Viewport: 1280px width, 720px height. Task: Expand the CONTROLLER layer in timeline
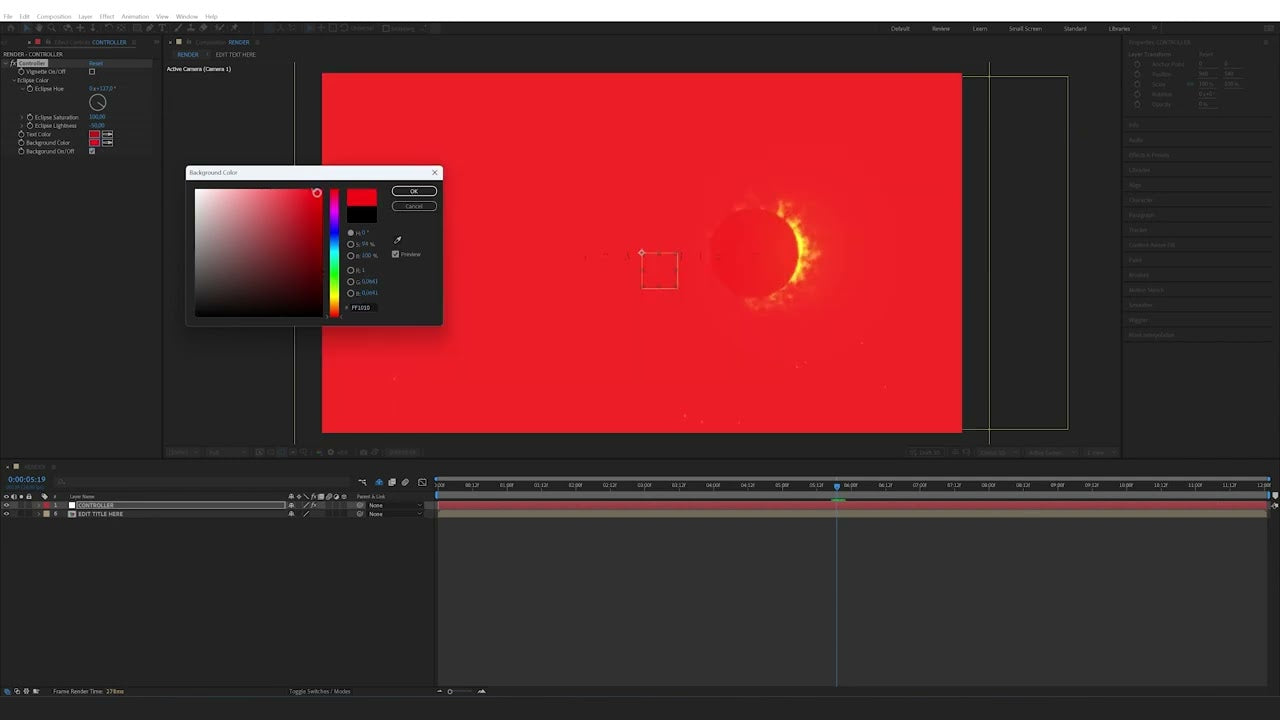pos(38,505)
